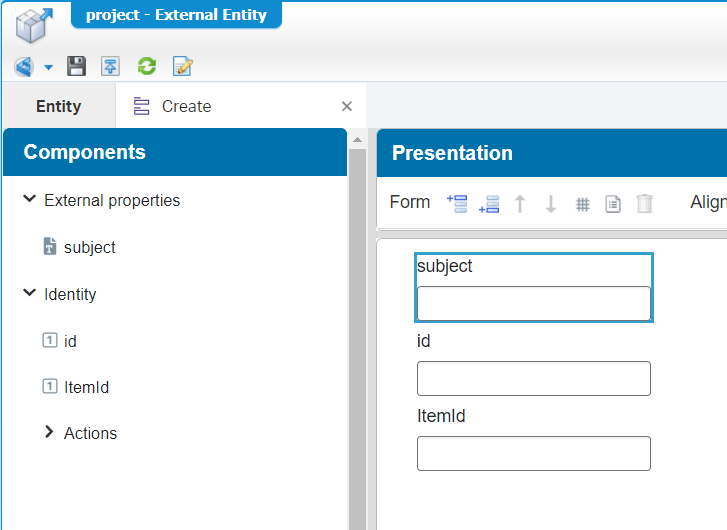
Task: Click the subject text input field
Action: [533, 303]
